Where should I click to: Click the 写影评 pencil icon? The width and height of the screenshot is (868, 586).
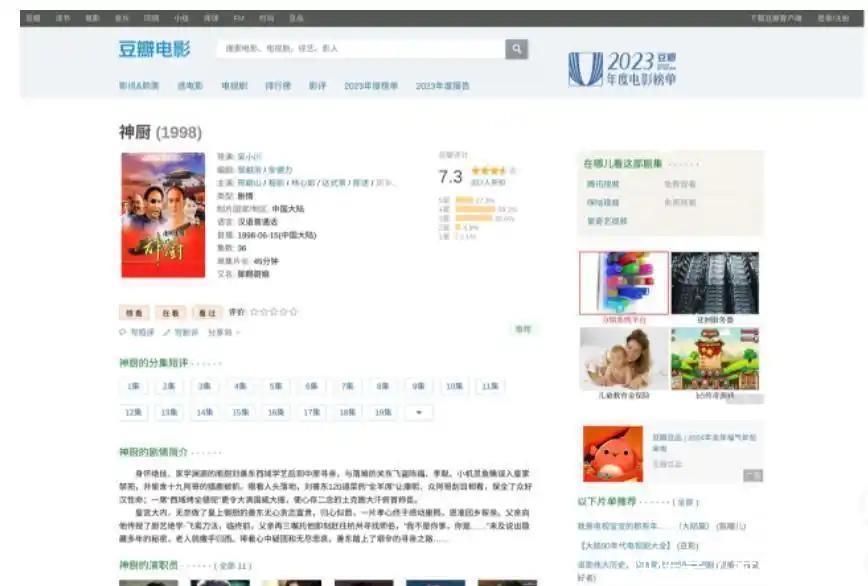pyautogui.click(x=167, y=332)
